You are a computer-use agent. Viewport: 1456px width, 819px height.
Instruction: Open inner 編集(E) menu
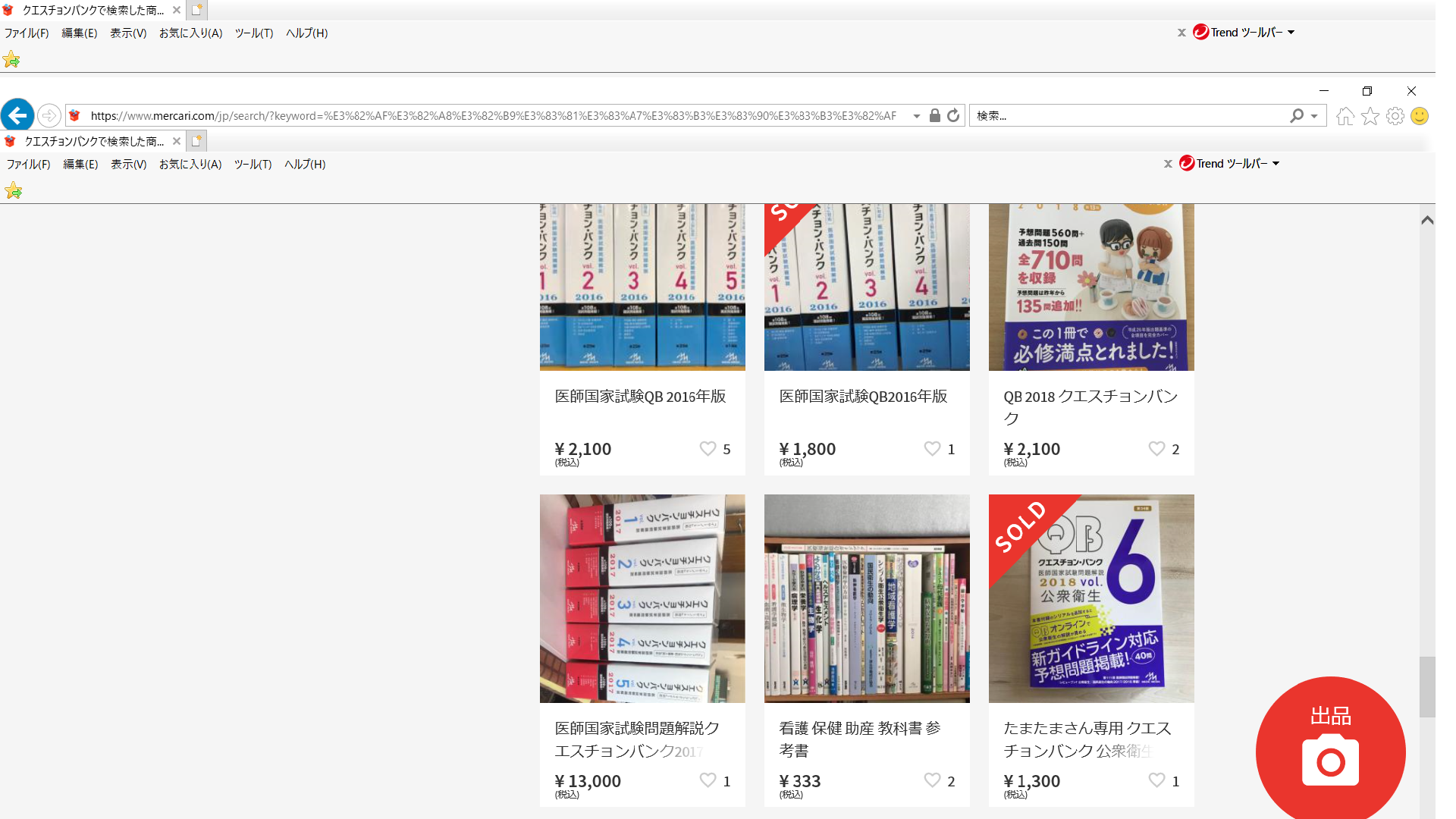coord(80,164)
